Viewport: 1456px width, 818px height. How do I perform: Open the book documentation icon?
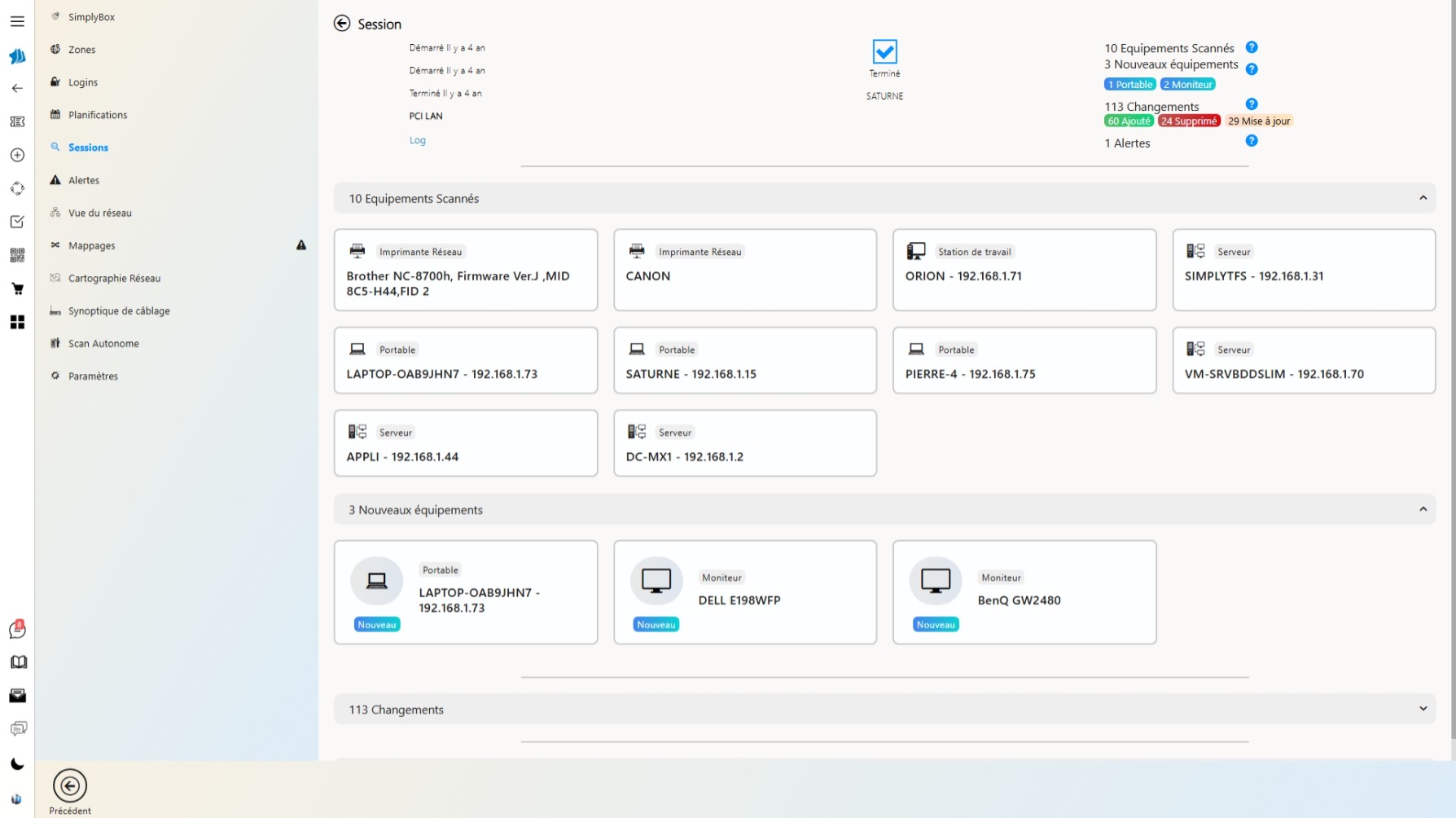tap(18, 662)
